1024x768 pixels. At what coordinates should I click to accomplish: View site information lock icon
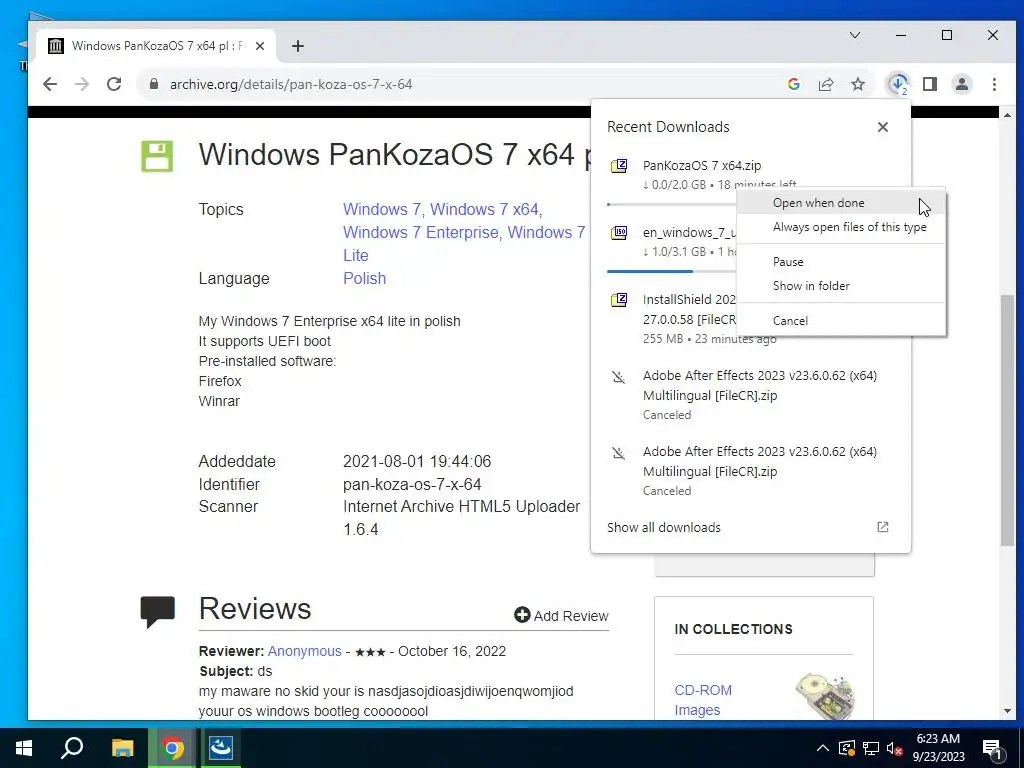click(x=154, y=84)
